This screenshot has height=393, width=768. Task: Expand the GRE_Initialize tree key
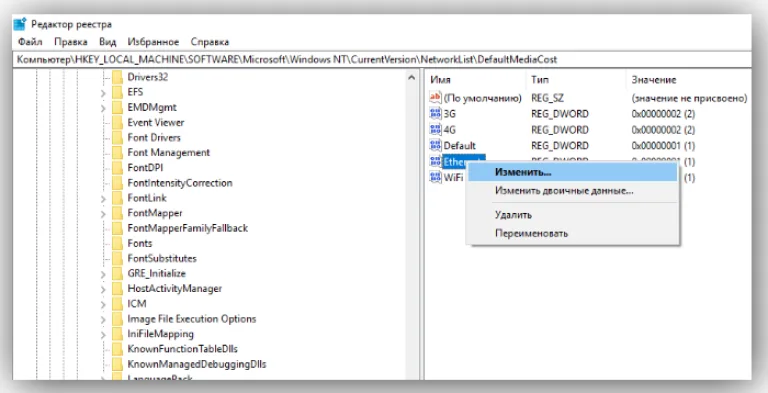pyautogui.click(x=103, y=274)
